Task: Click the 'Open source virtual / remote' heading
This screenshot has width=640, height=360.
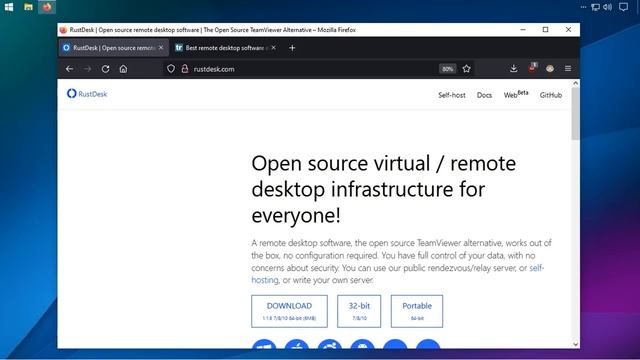Action: 384,164
